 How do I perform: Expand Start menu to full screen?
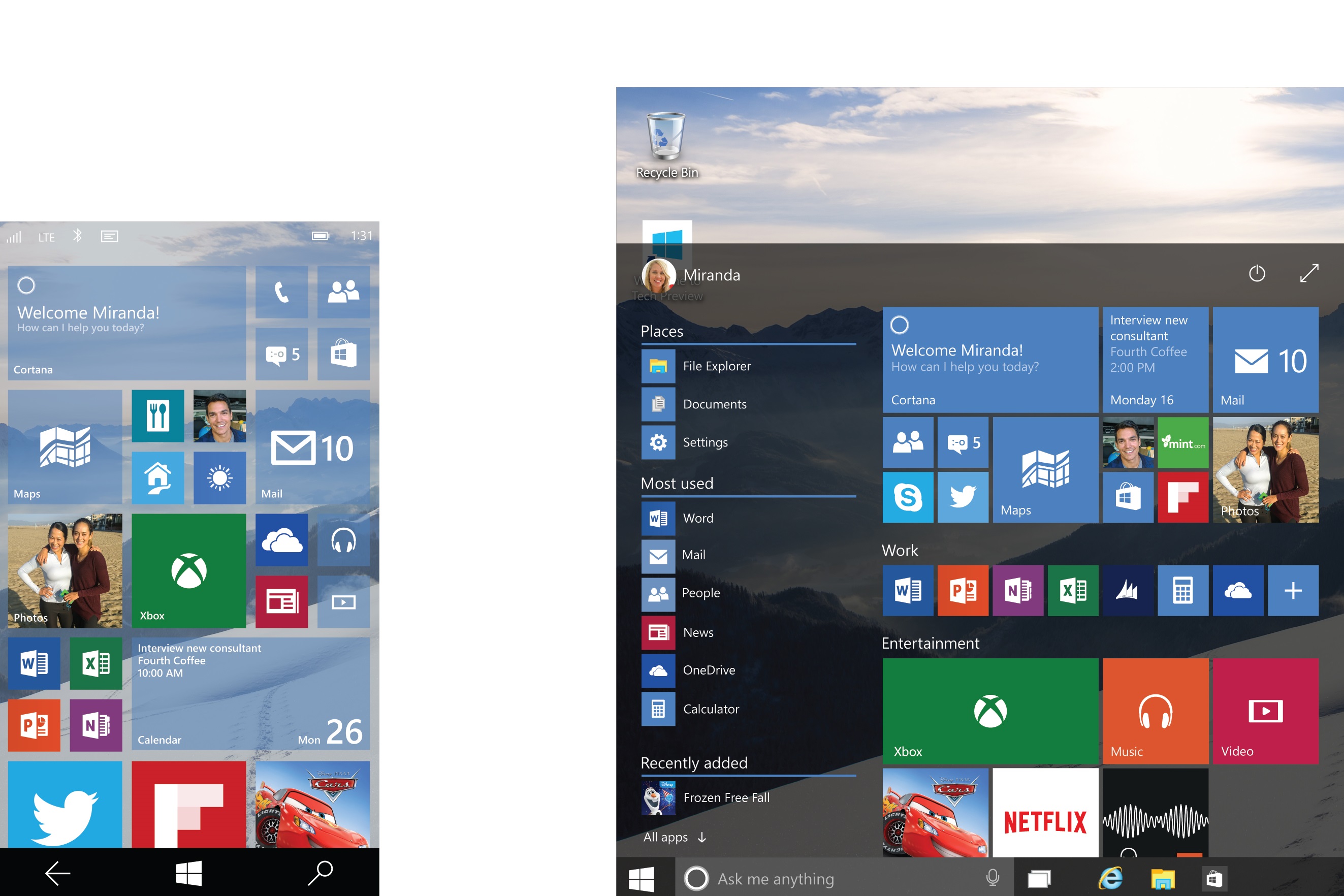[x=1308, y=273]
